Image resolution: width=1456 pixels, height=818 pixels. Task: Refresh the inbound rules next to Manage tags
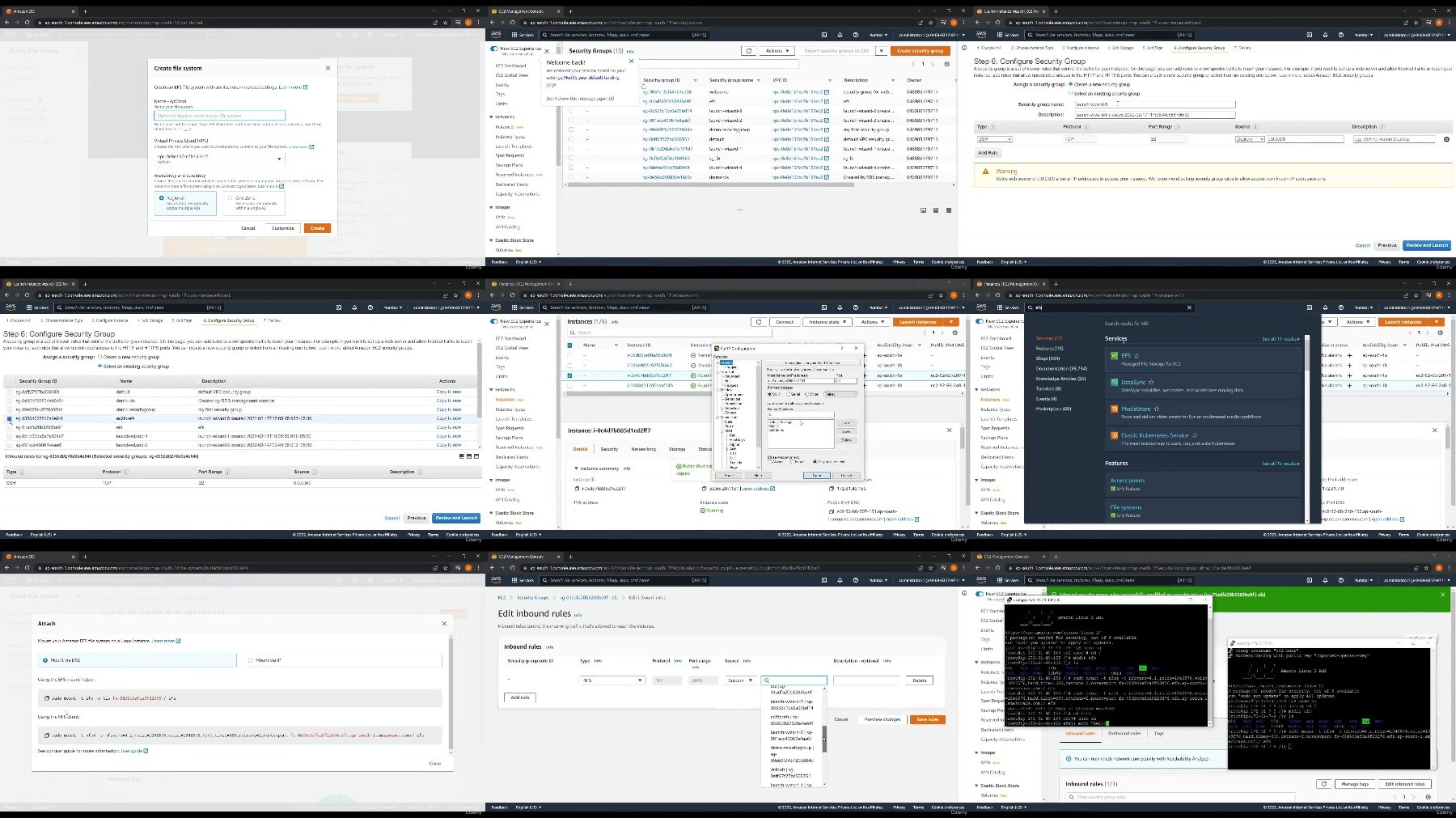click(x=1323, y=784)
